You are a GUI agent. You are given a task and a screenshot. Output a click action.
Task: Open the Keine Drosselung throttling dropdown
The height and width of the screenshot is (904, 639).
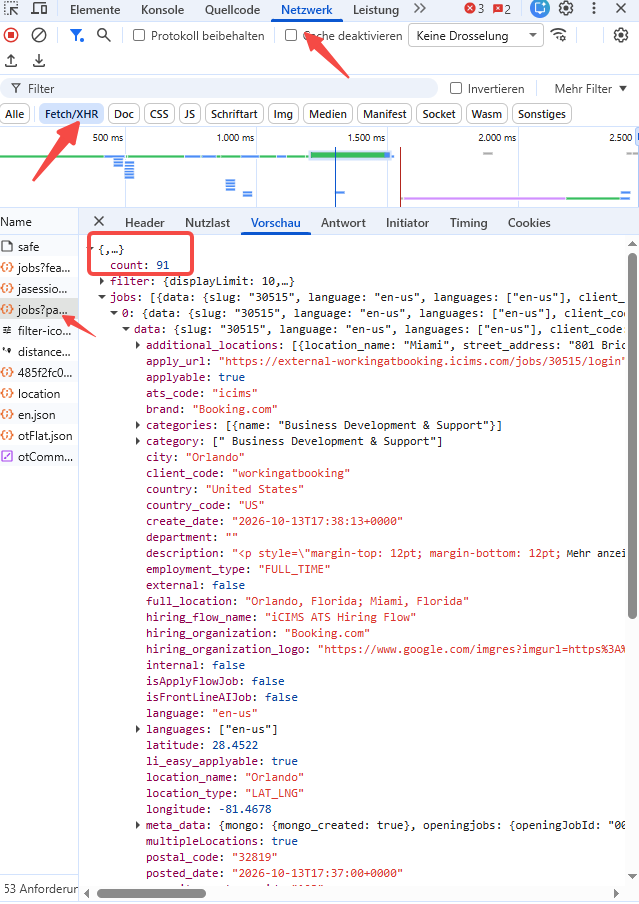(476, 36)
